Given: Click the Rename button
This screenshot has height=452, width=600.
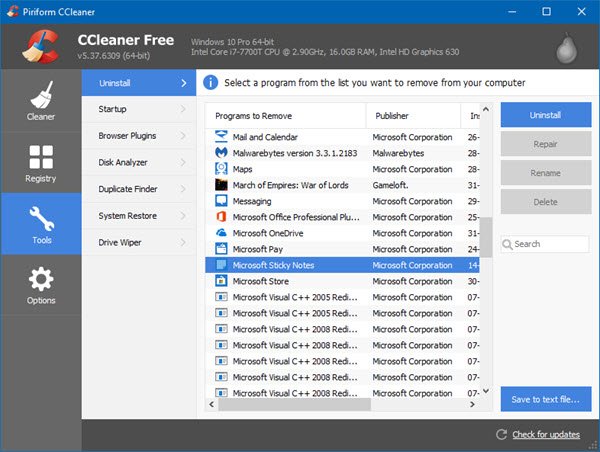Looking at the screenshot, I should click(546, 173).
